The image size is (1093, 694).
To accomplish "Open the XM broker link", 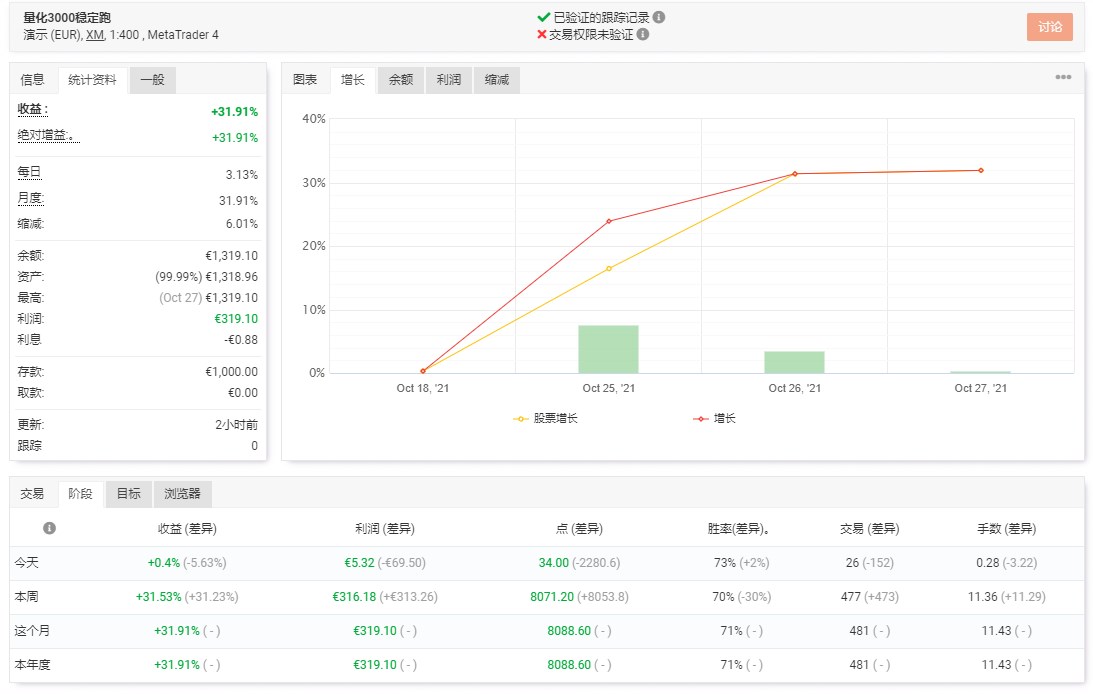I will (95, 35).
